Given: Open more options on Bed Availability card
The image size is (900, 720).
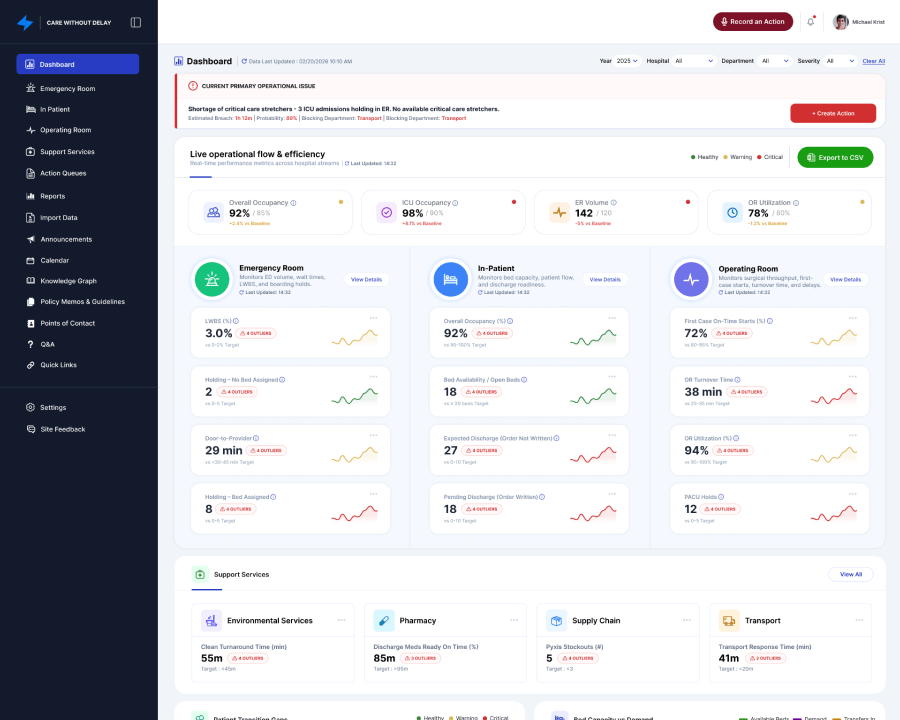Looking at the screenshot, I should (x=612, y=376).
